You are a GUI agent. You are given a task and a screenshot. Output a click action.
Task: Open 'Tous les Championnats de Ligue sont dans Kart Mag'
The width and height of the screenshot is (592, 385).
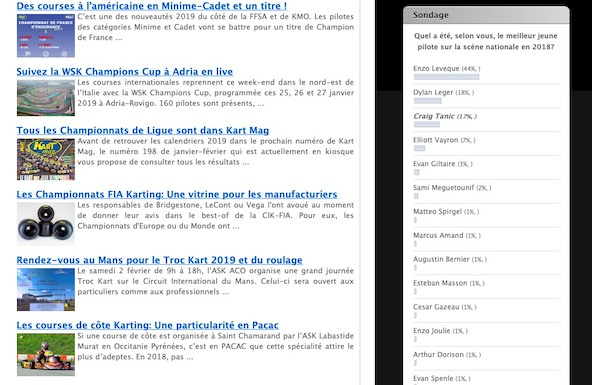143,130
